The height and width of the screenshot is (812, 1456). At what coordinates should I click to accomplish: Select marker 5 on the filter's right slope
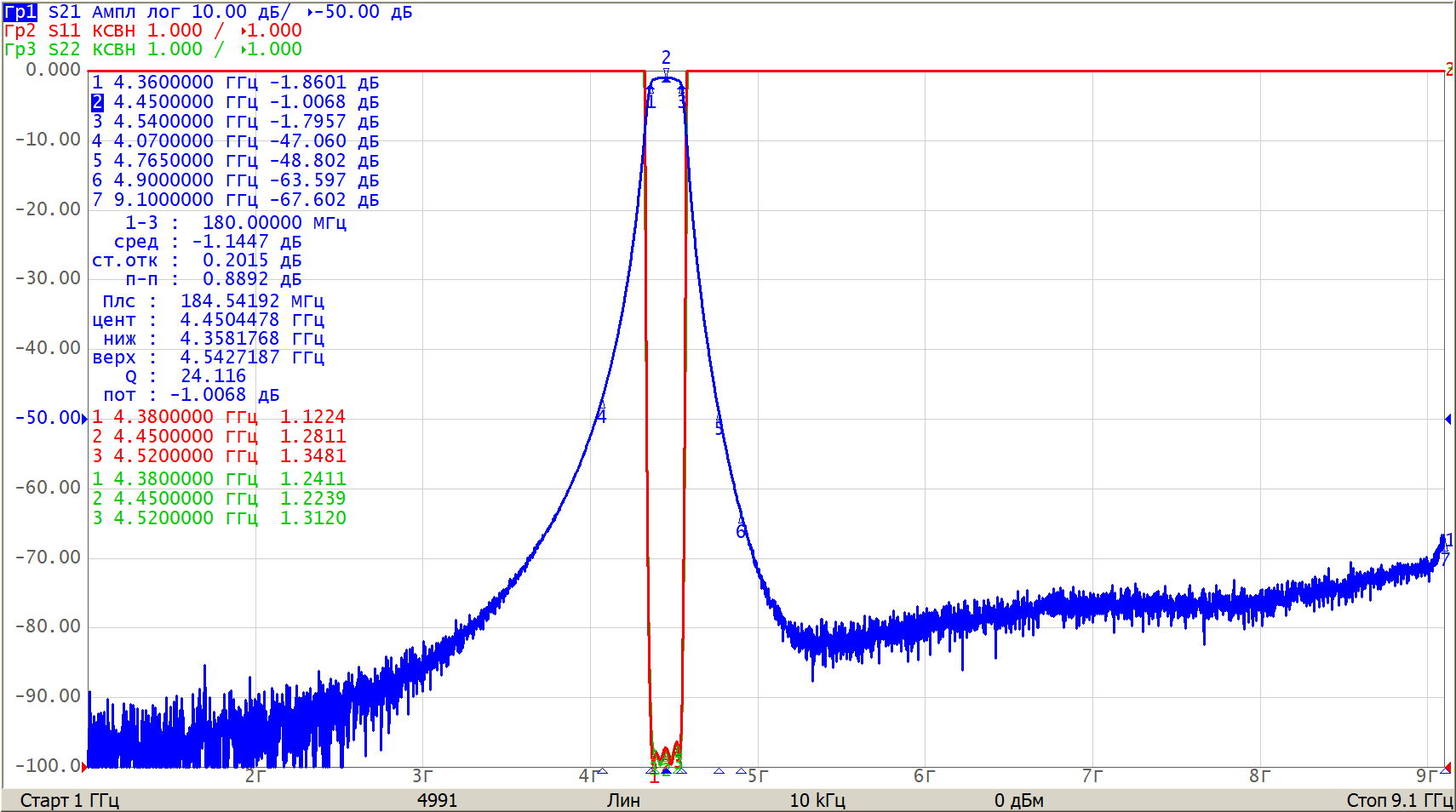[719, 427]
